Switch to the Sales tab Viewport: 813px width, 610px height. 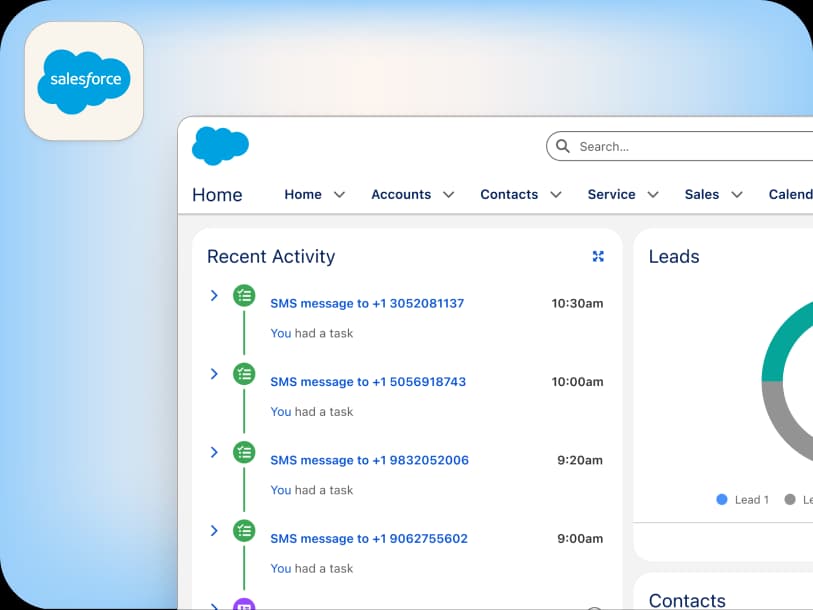[702, 195]
